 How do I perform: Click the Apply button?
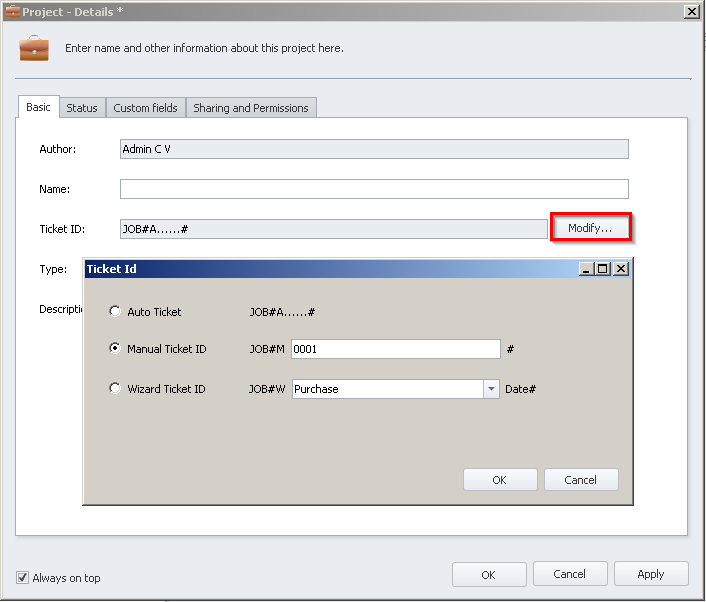pyautogui.click(x=651, y=574)
